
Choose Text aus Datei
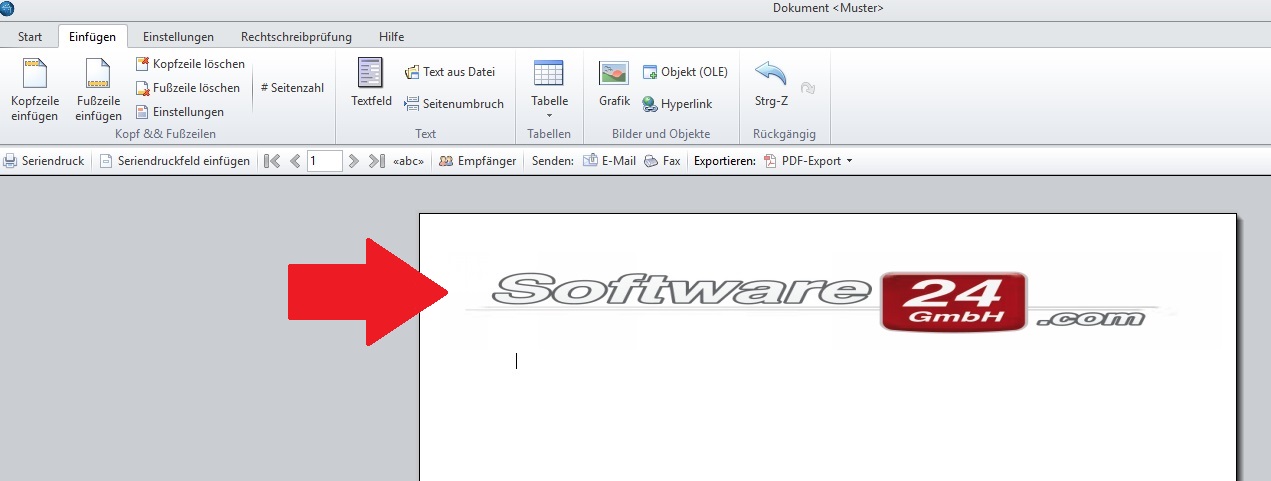[x=450, y=72]
